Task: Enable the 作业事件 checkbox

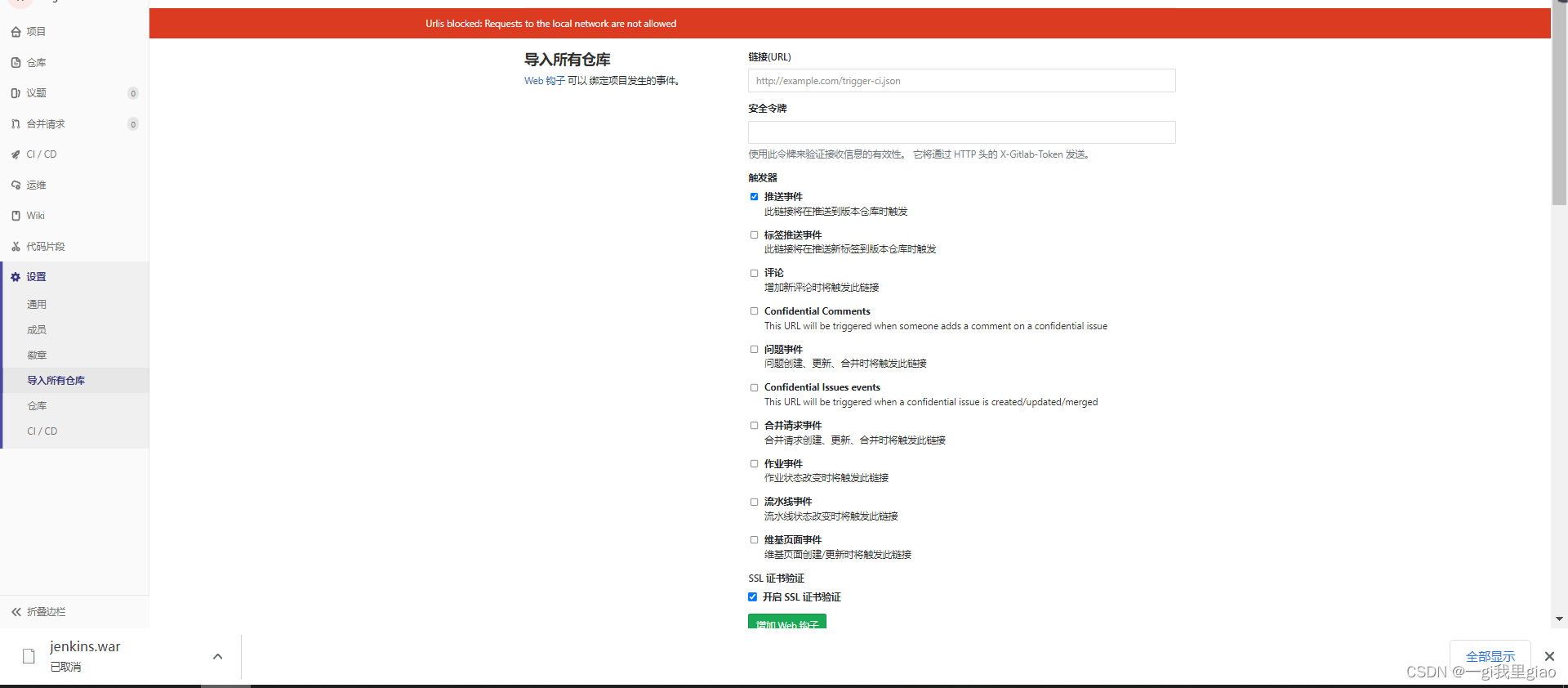Action: [x=754, y=464]
